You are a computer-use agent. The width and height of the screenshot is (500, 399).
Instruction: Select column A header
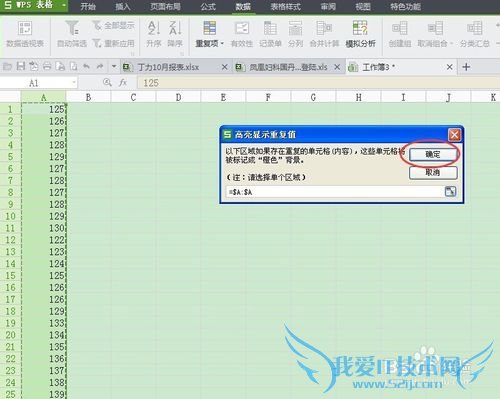(44, 97)
